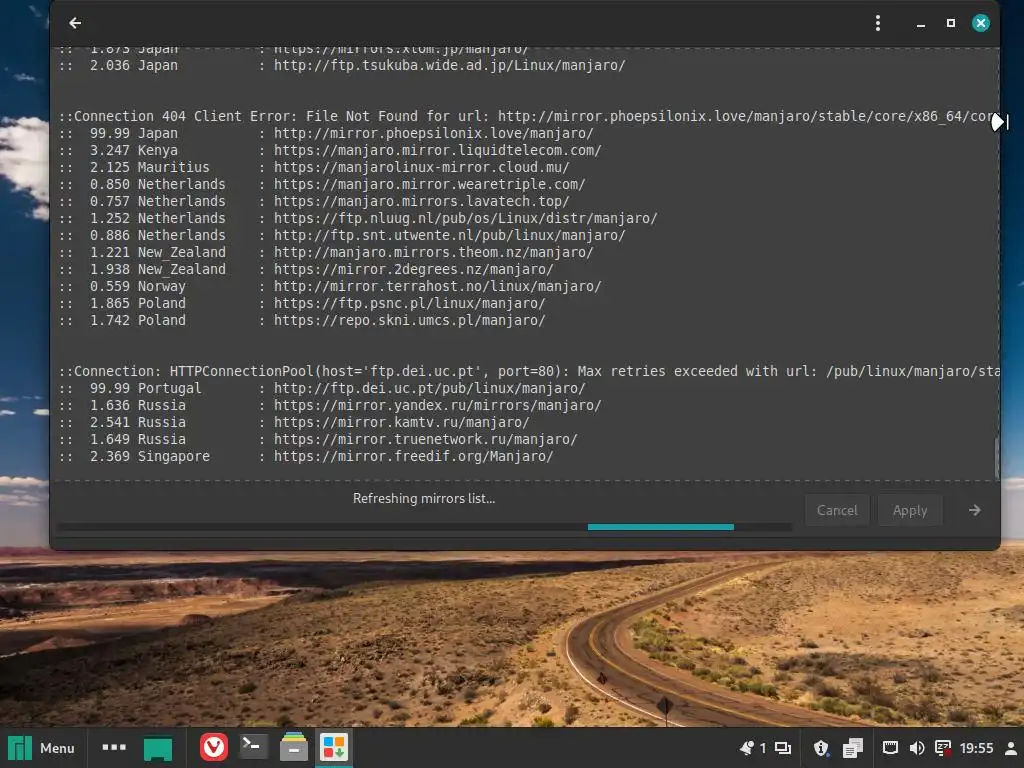Select the mirror.kamtv.ru mirror line
The height and width of the screenshot is (768, 1024).
click(295, 422)
